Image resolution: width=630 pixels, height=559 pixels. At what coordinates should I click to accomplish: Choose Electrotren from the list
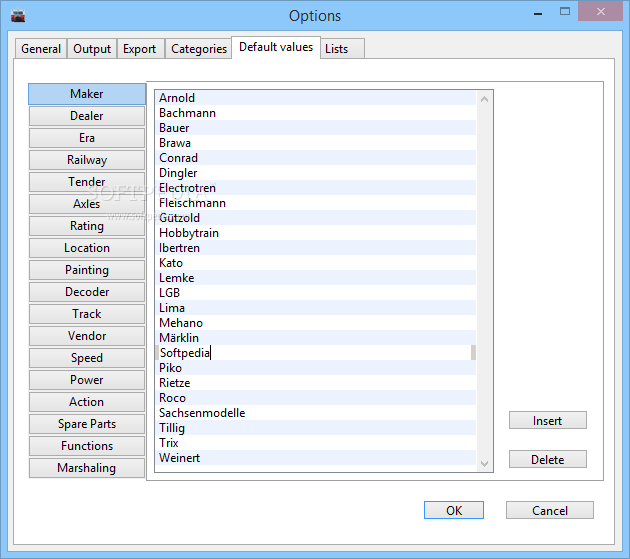(316, 188)
